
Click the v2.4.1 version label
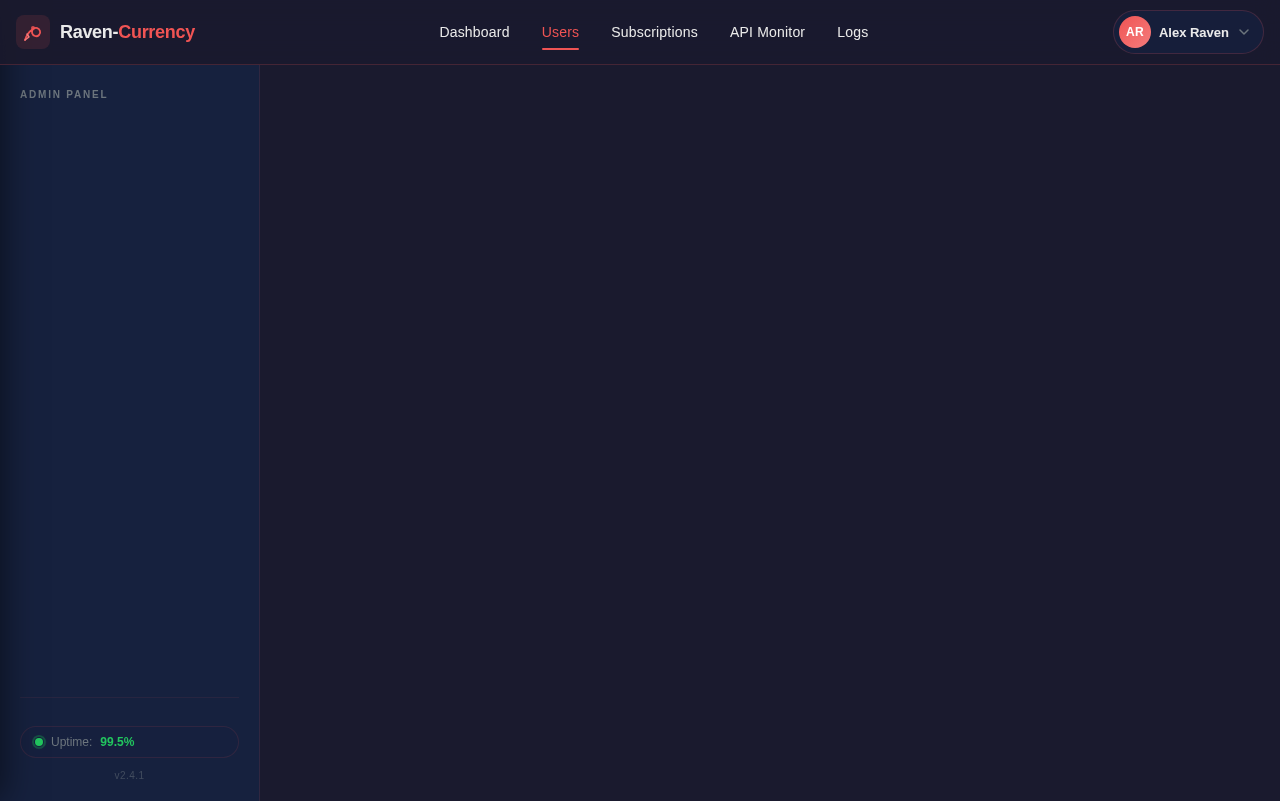pos(129,775)
